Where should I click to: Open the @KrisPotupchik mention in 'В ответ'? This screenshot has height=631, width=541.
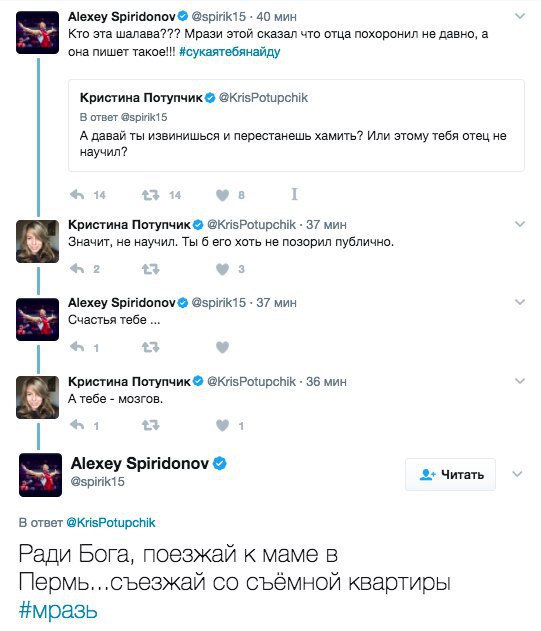pyautogui.click(x=111, y=522)
